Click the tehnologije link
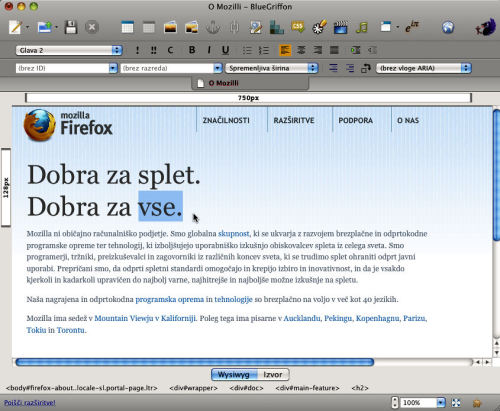Viewport: 500px width, 411px height. pyautogui.click(x=233, y=299)
